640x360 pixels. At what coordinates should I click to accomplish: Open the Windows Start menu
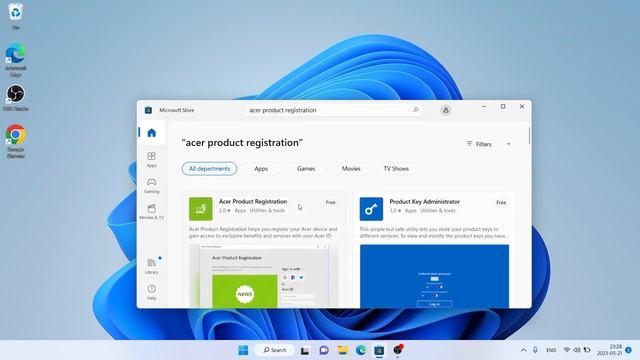(x=243, y=350)
